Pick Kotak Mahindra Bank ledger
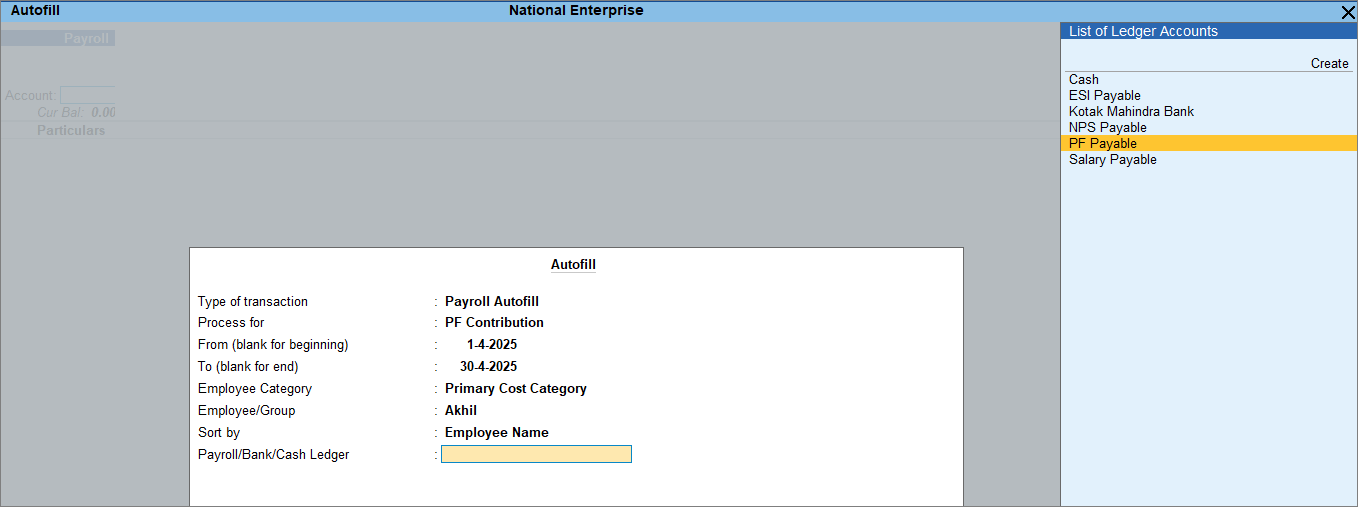The height and width of the screenshot is (507, 1358). pos(1130,112)
